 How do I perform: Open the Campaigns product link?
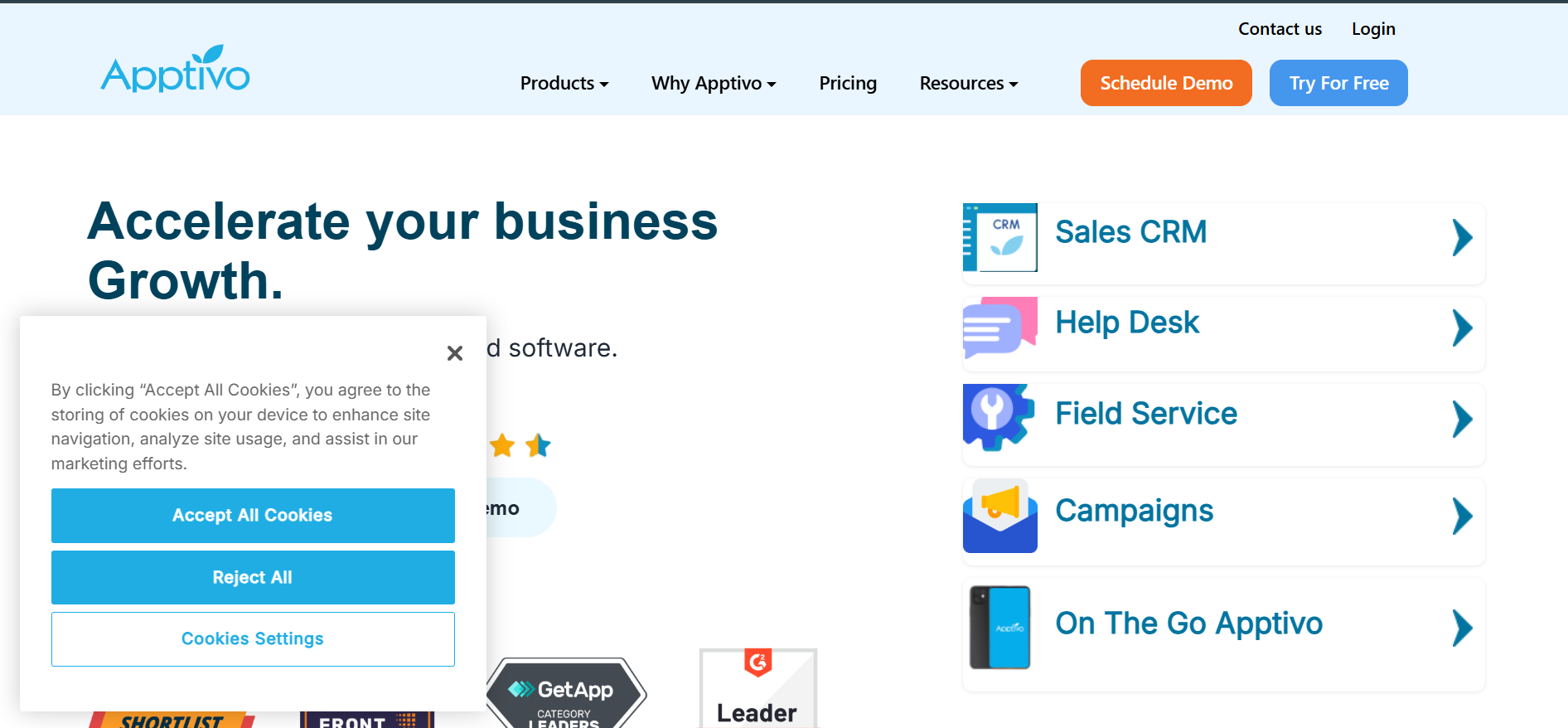point(1135,511)
